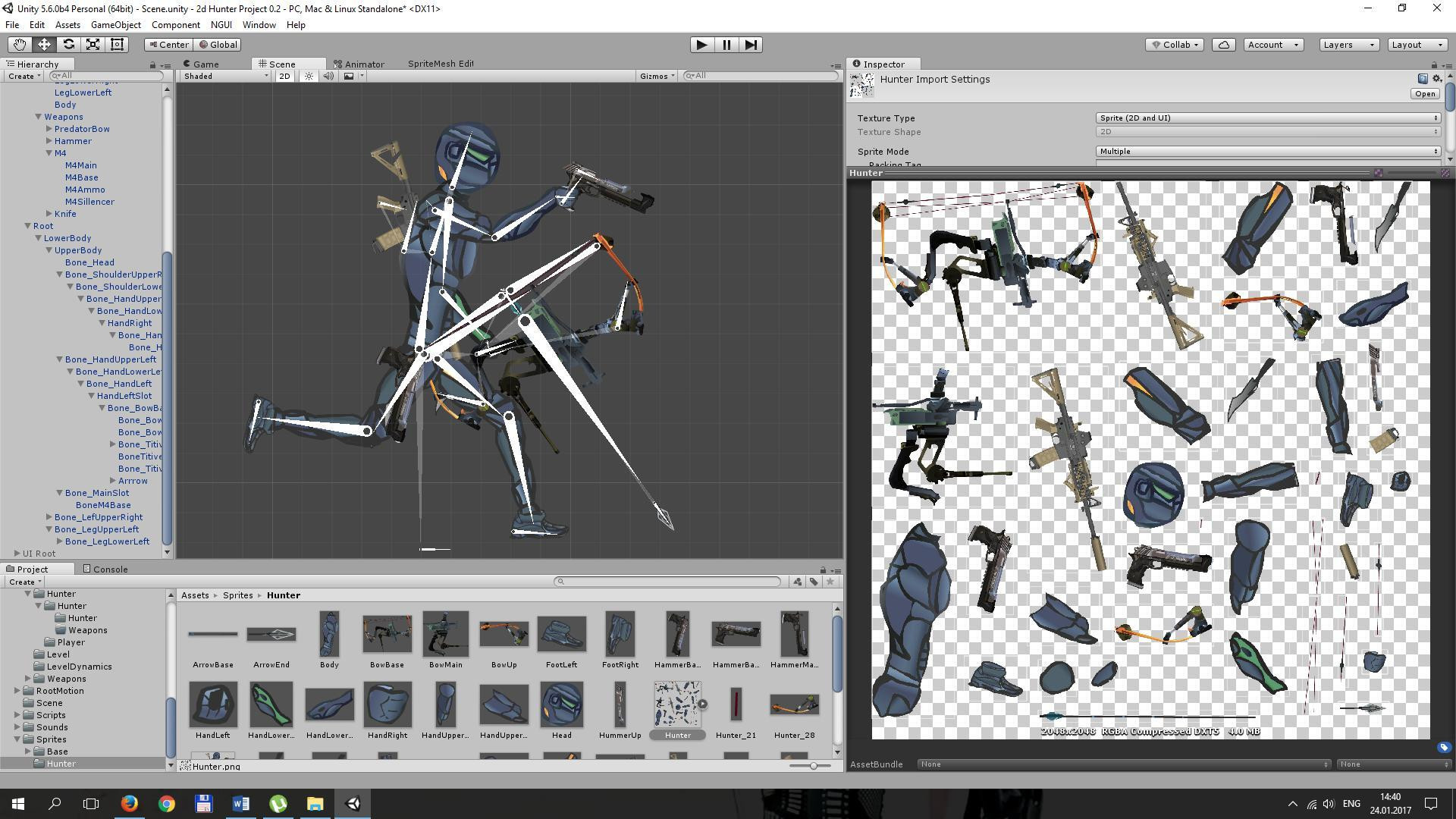Screen dimensions: 1456x819
Task: Collapse the Weapons node in Hierarchy
Action: [x=38, y=117]
